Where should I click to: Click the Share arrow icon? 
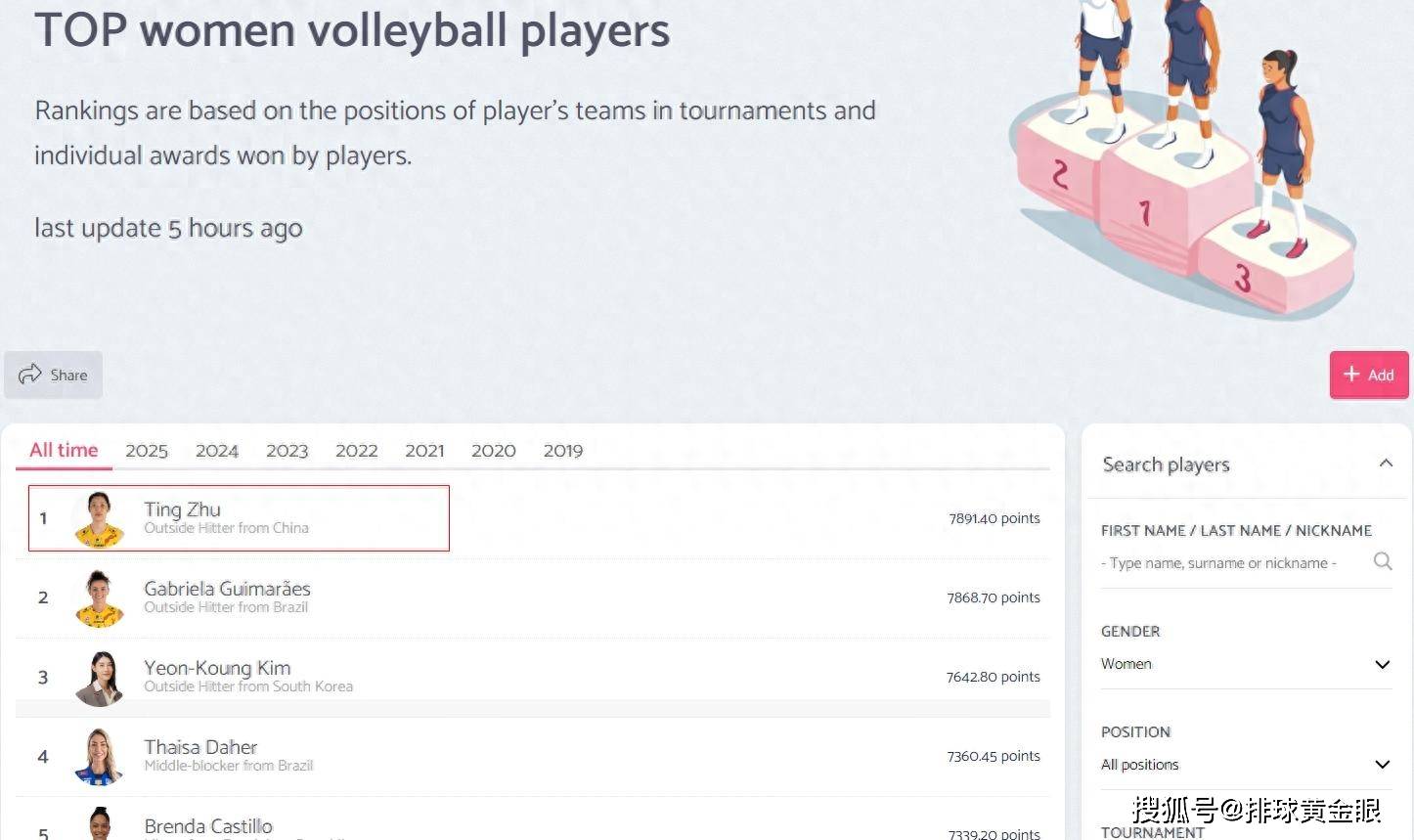30,374
